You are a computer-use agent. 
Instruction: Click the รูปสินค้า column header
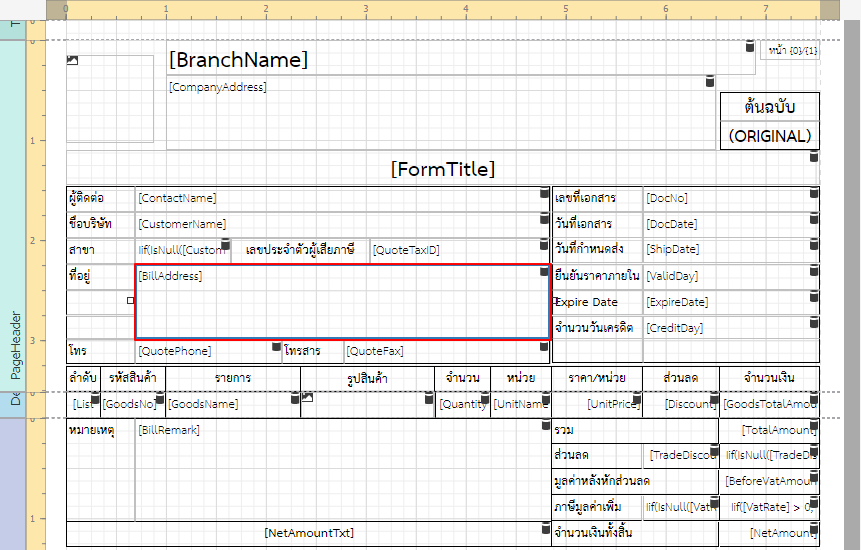(x=367, y=378)
